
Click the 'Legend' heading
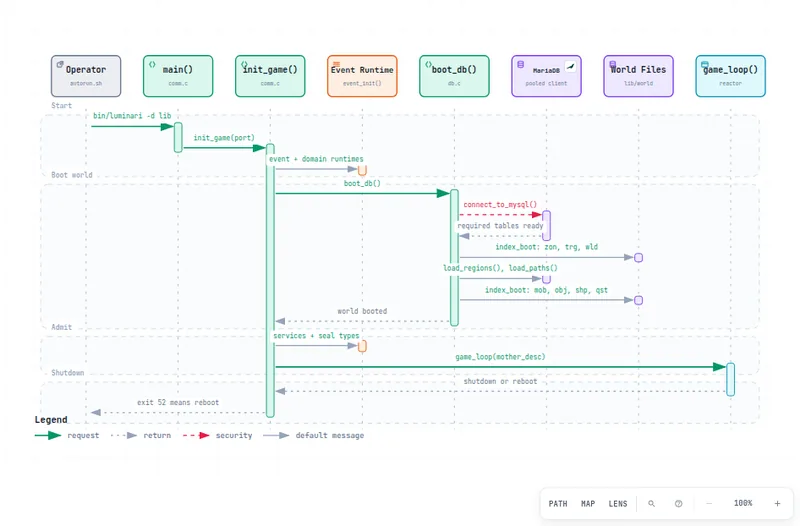coord(51,420)
